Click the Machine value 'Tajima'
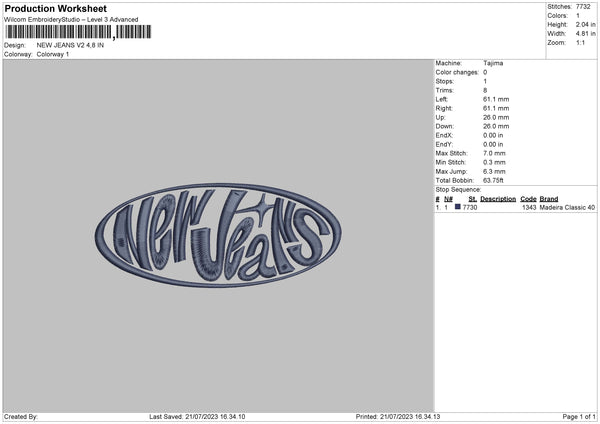600x424 pixels. click(493, 63)
